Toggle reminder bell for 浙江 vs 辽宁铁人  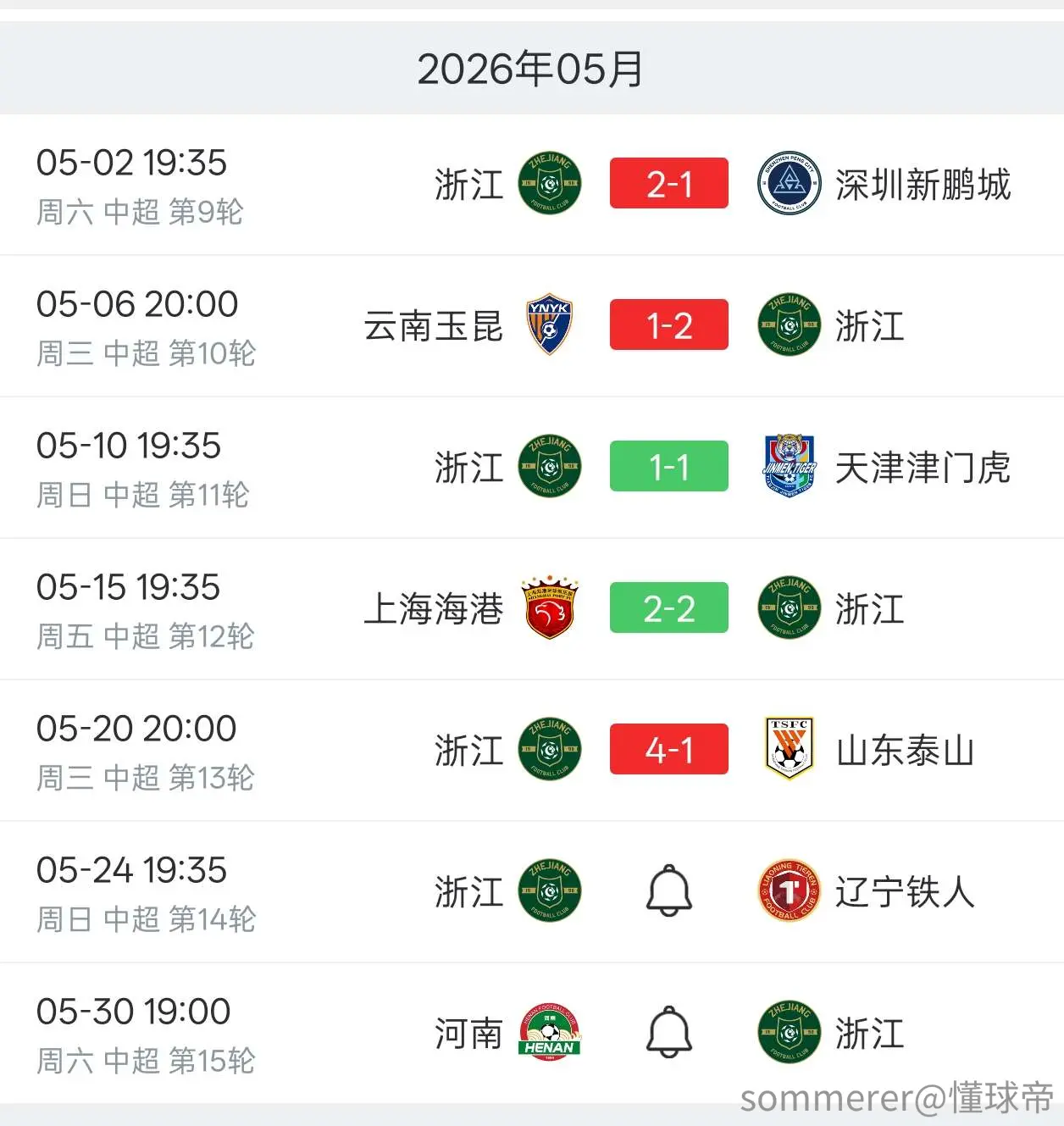(669, 890)
